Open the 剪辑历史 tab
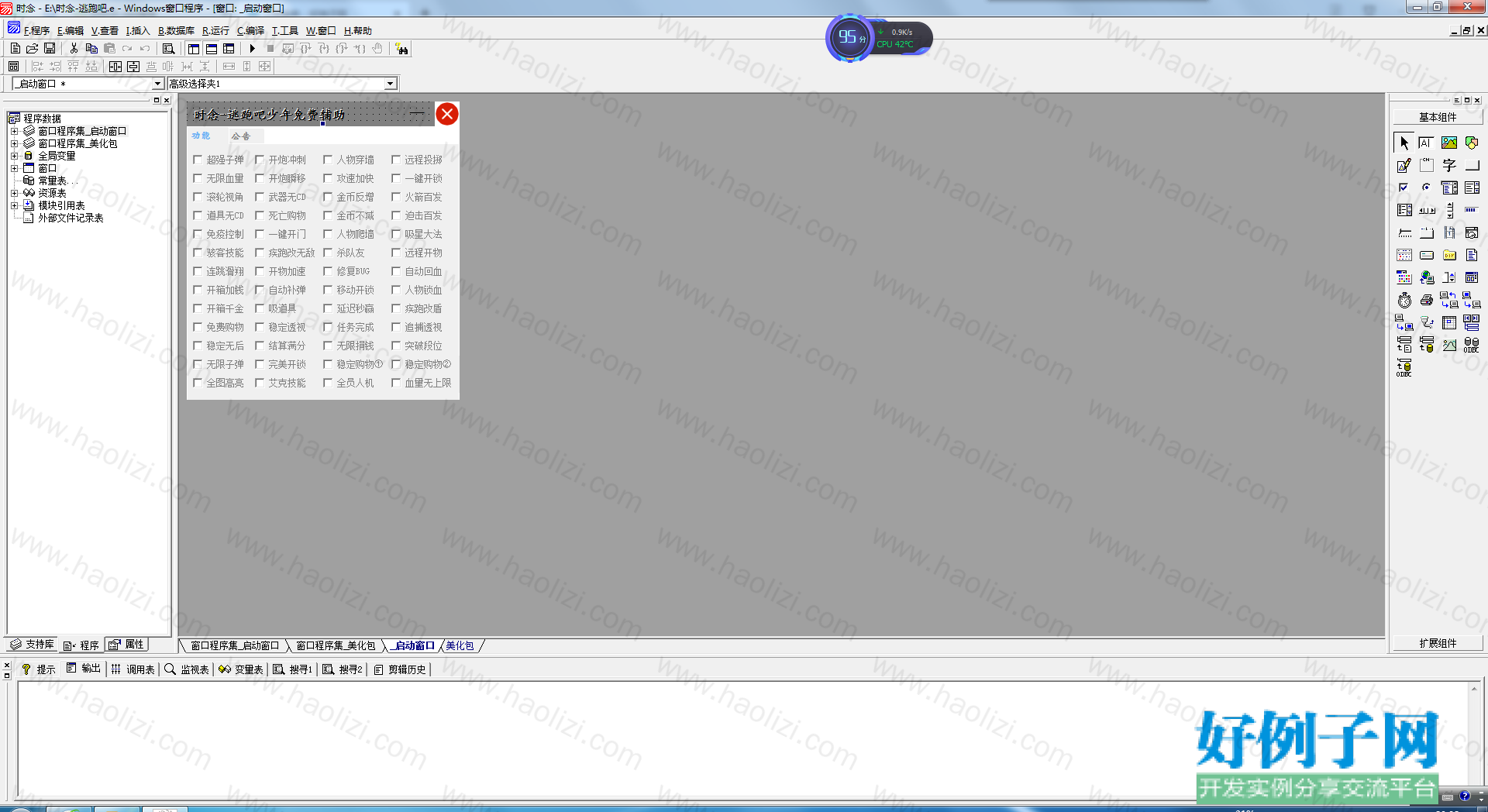 pyautogui.click(x=400, y=669)
